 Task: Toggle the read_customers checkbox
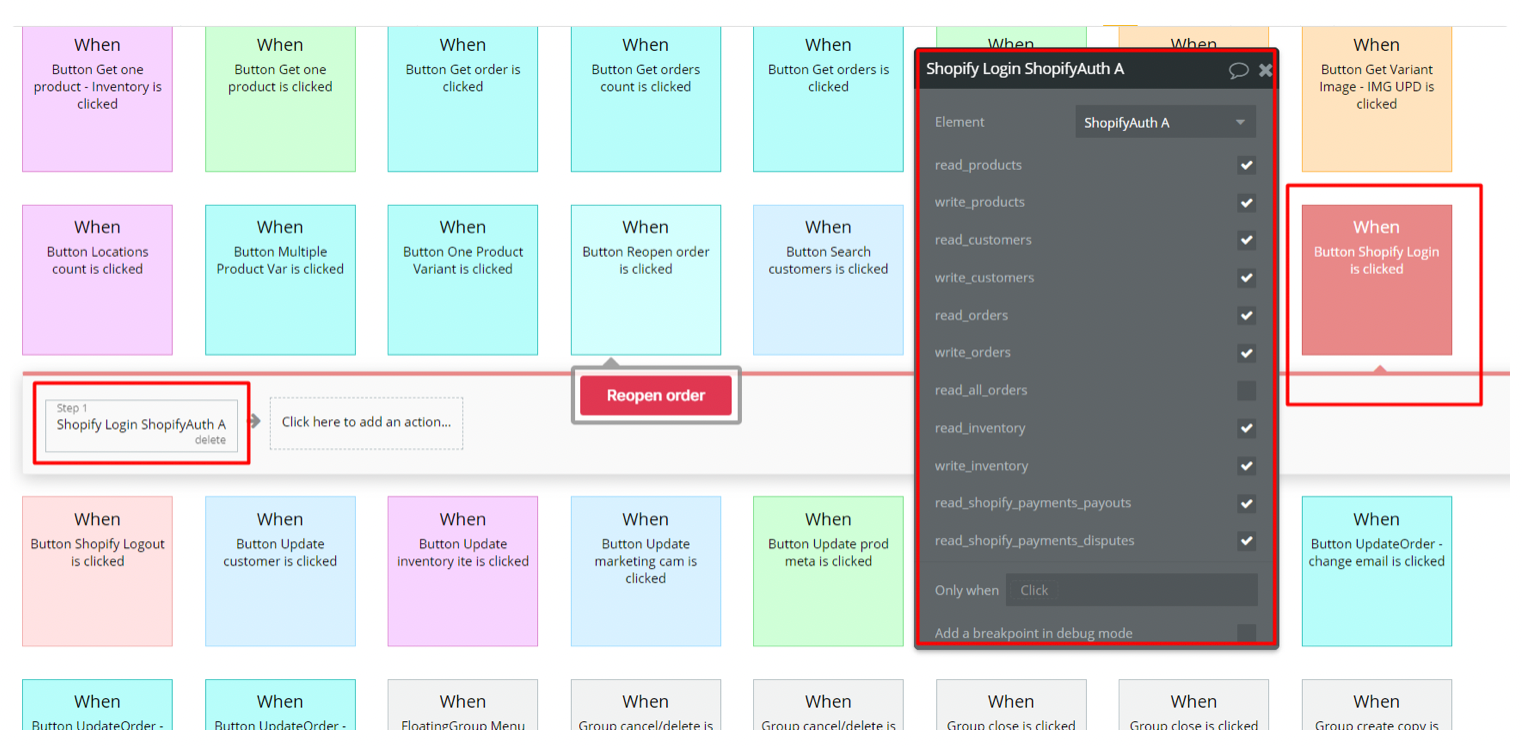(1246, 240)
